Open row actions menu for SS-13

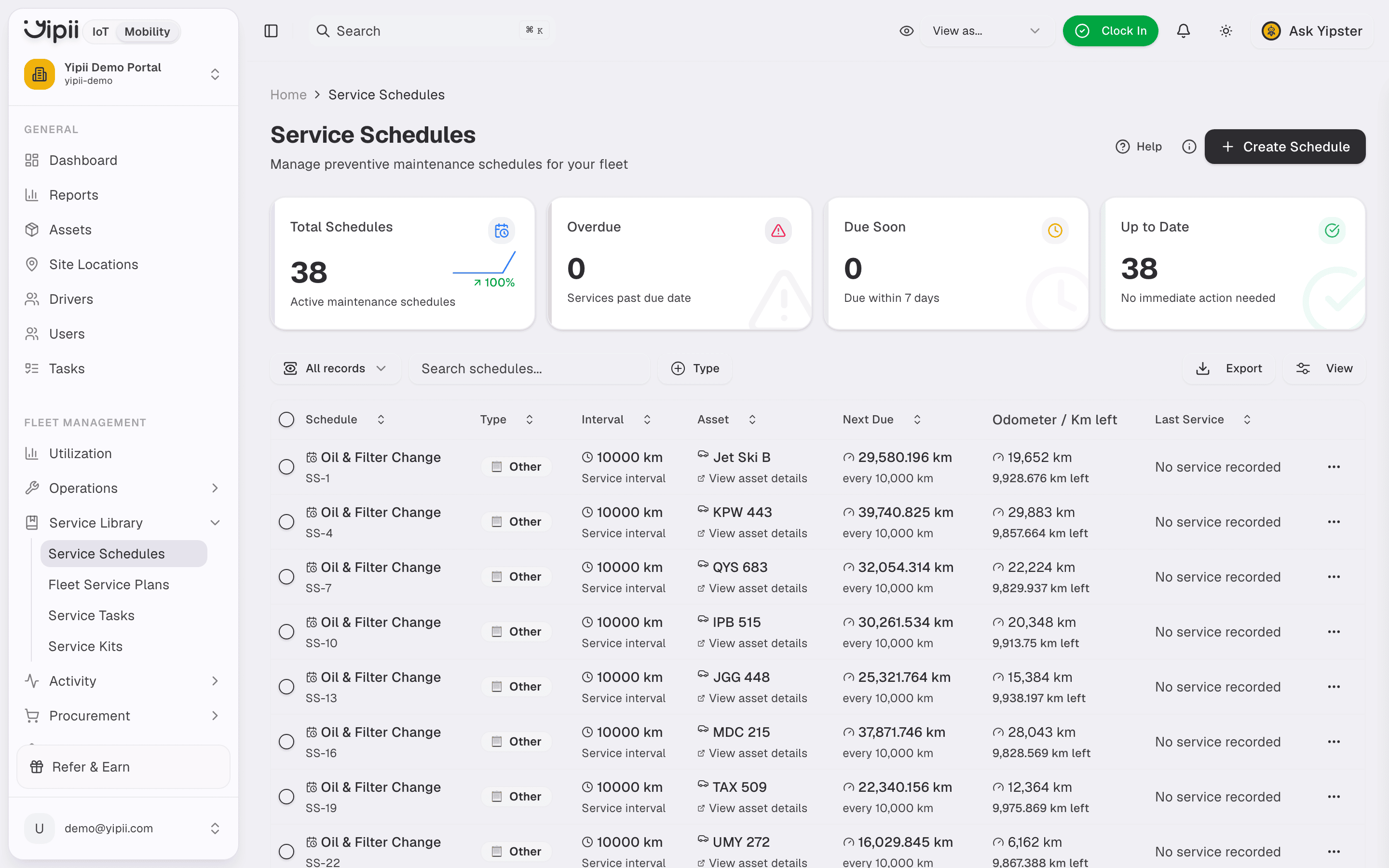1334,687
